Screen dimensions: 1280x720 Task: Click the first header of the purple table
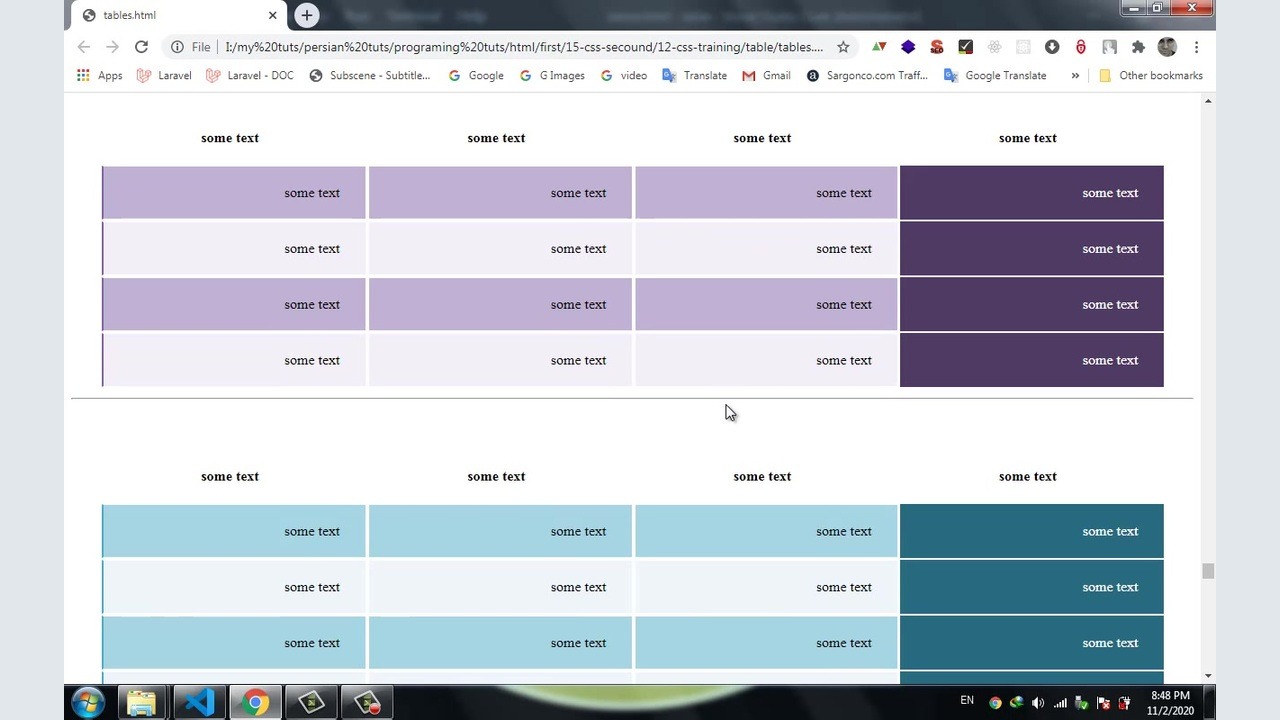tap(230, 138)
